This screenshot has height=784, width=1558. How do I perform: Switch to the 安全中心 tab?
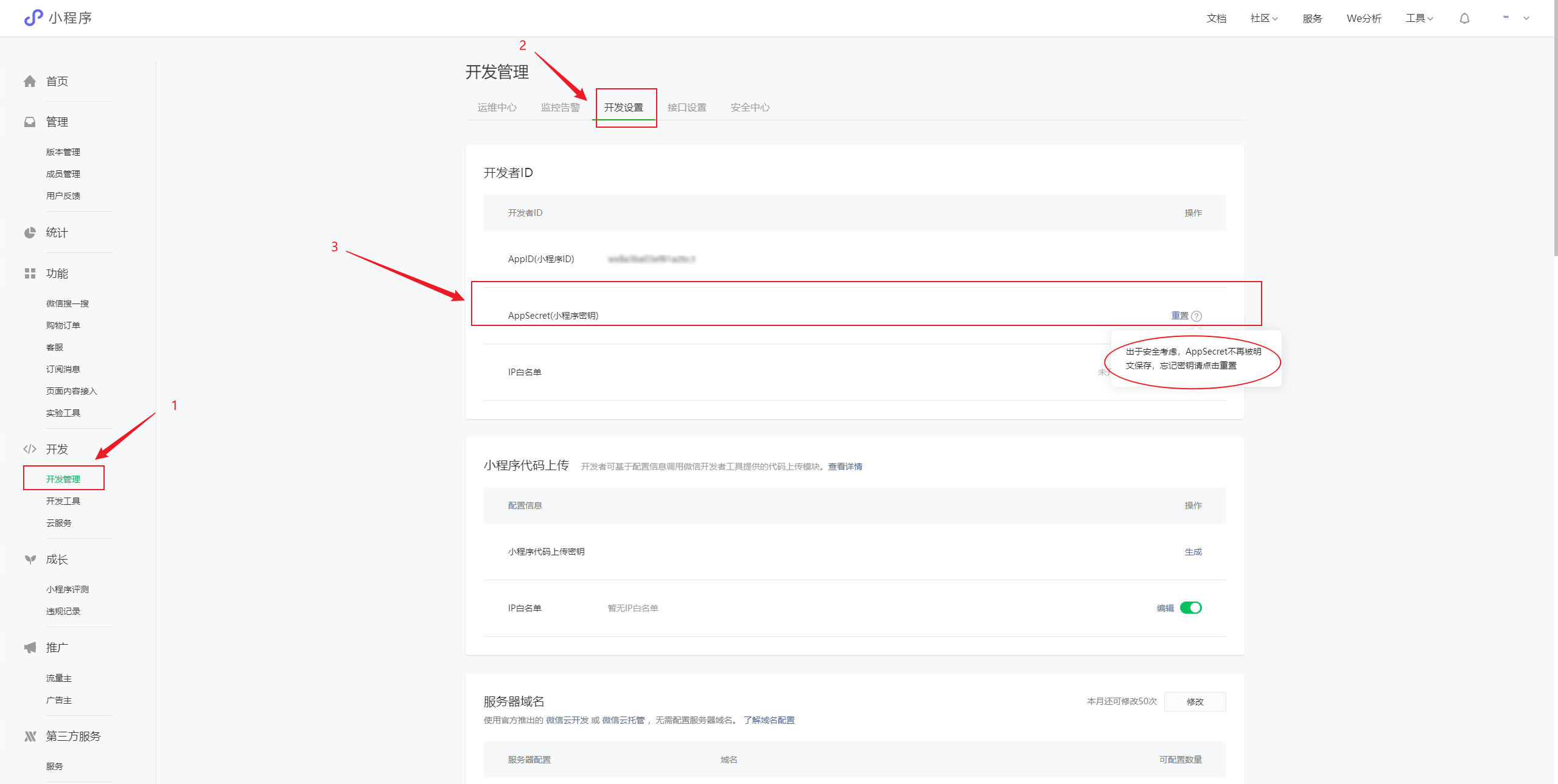(750, 107)
